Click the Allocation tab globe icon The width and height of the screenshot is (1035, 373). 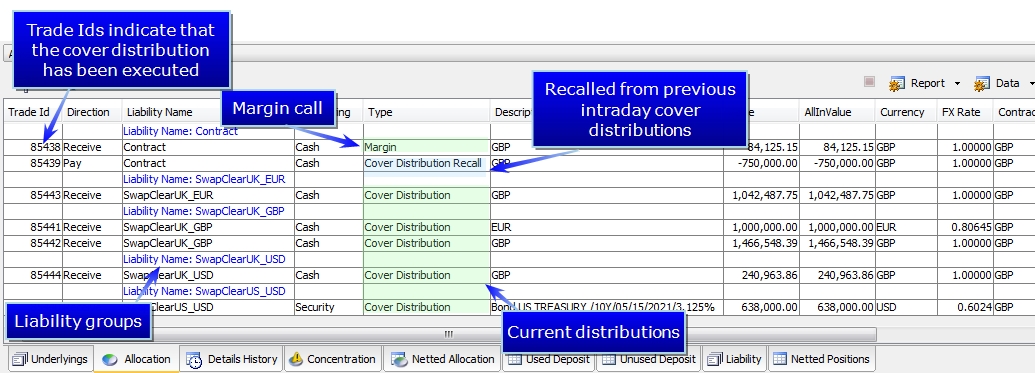click(110, 359)
